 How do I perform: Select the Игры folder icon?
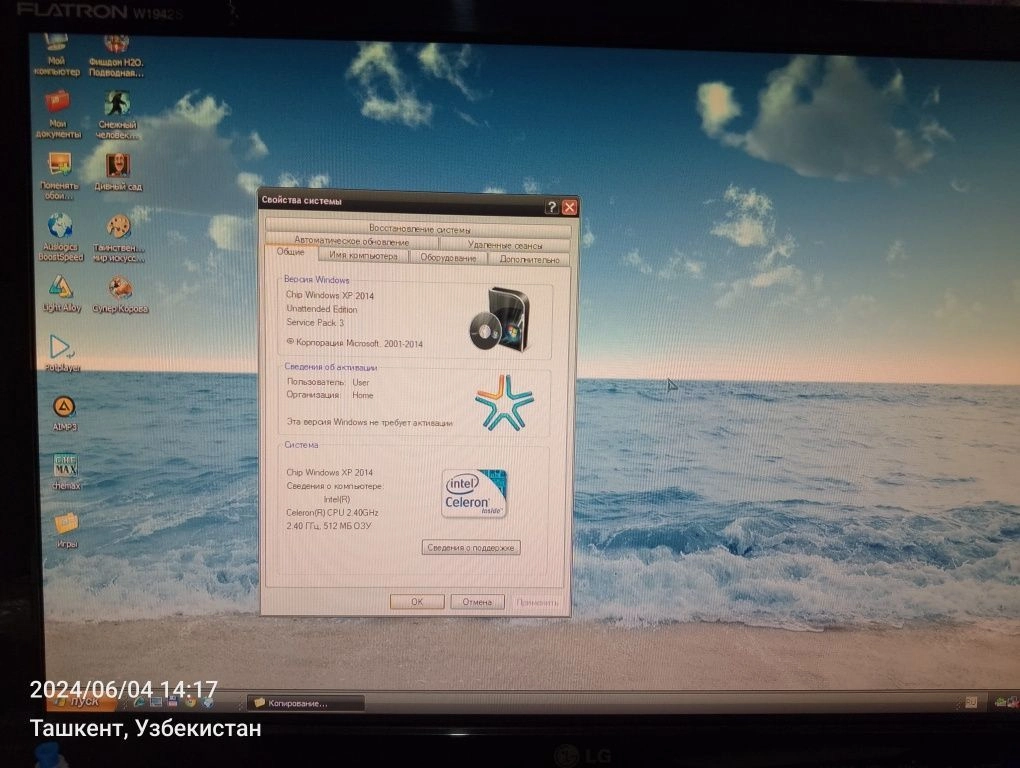click(66, 529)
